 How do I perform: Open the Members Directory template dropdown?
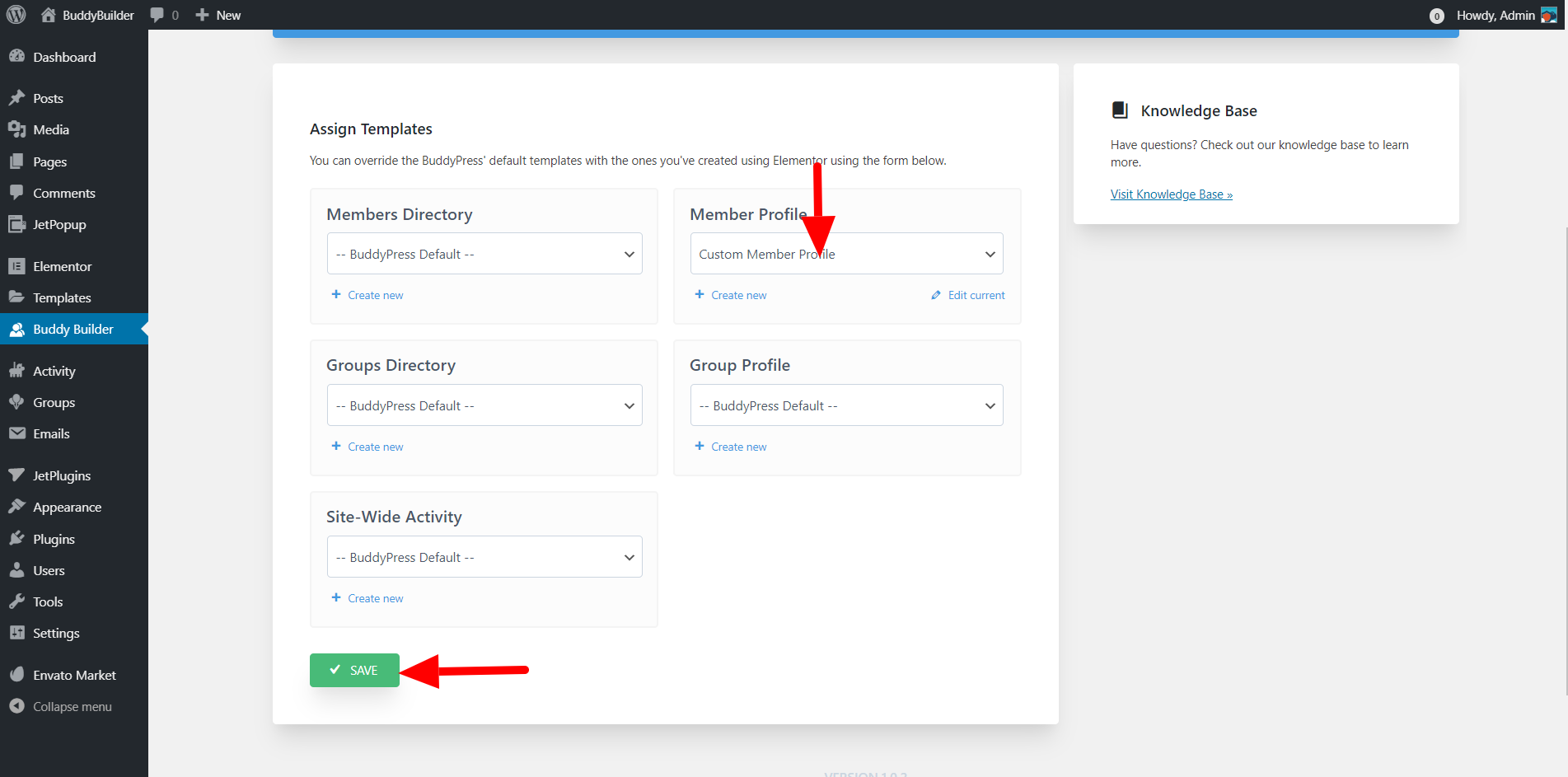[484, 254]
